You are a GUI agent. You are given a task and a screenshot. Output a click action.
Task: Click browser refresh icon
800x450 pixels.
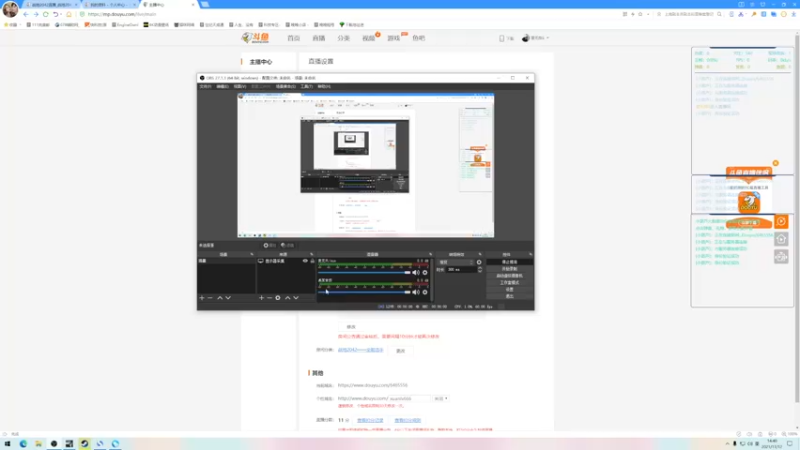tap(46, 14)
